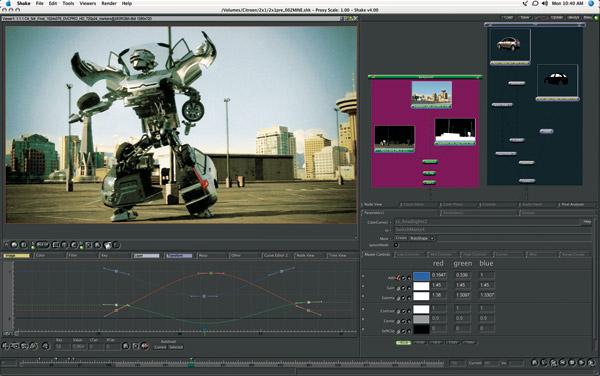Switch to the Image tool tab

[x=17, y=255]
